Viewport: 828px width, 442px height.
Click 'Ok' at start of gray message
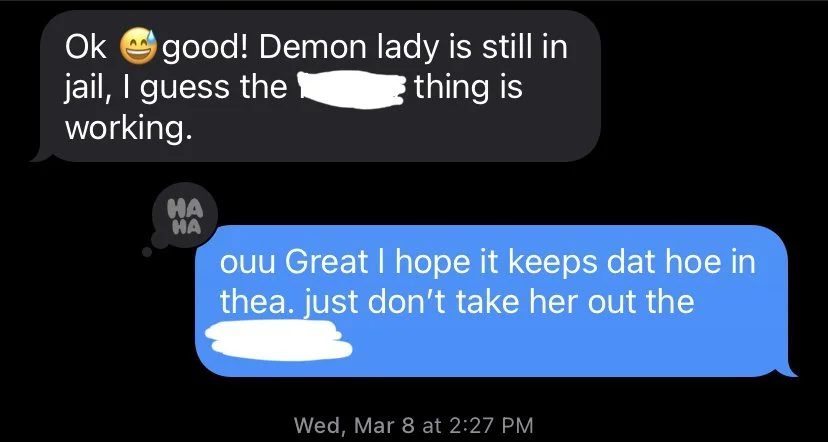coord(86,48)
